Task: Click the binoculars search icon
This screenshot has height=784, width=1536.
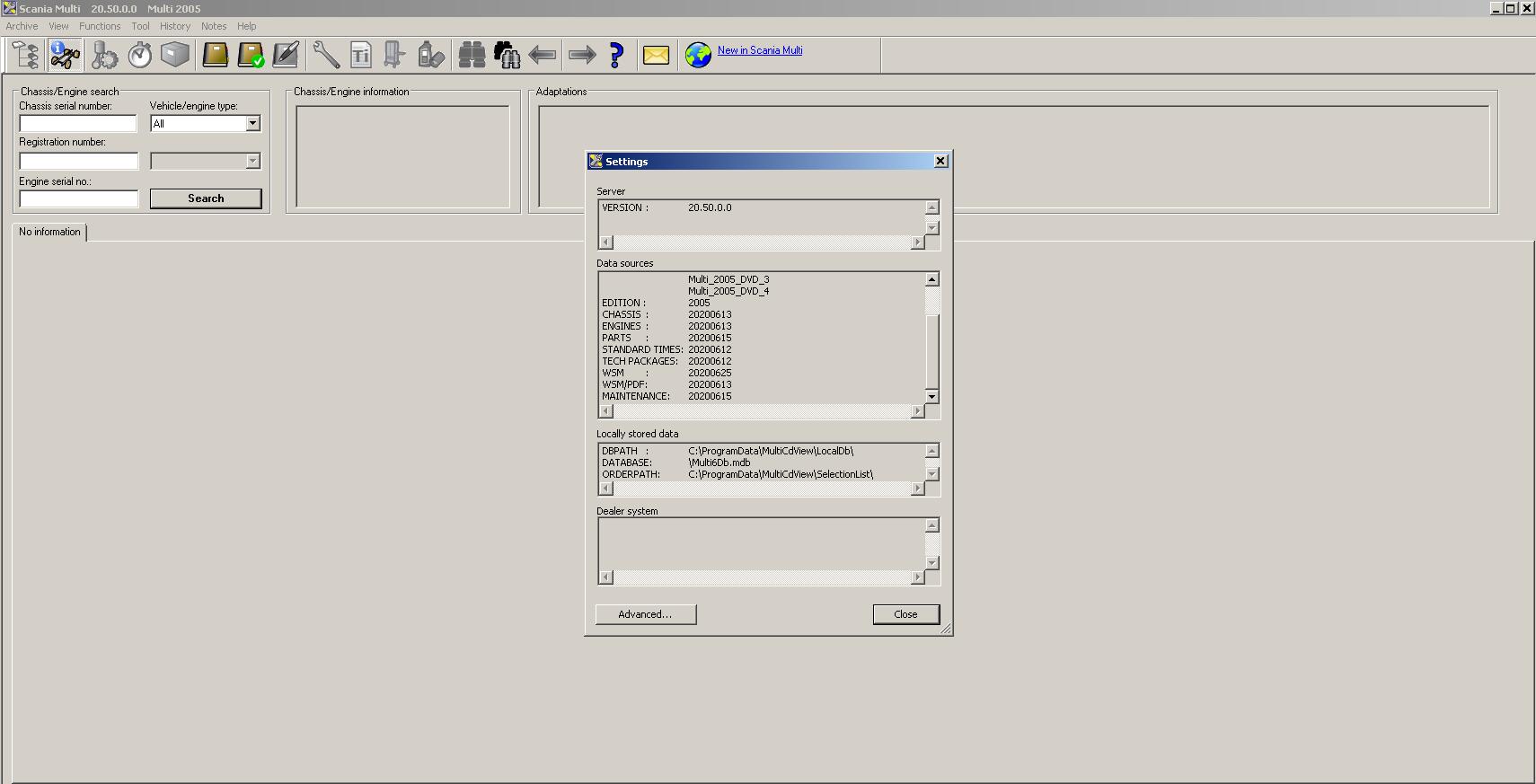Action: tap(472, 55)
